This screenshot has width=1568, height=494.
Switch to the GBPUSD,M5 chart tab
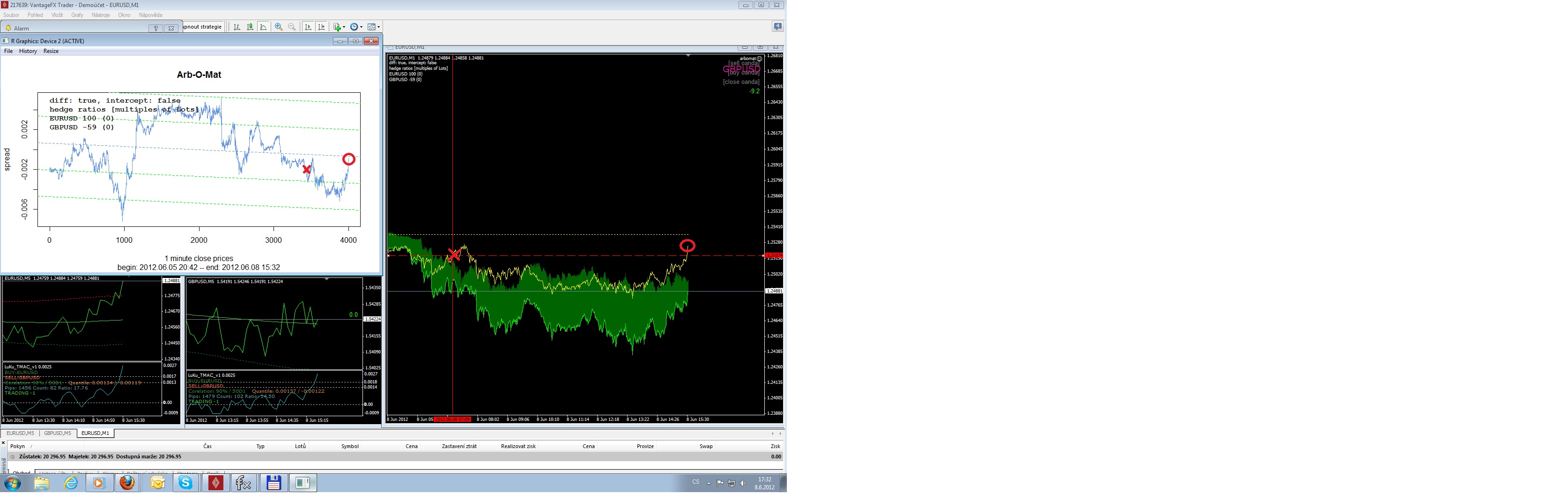pyautogui.click(x=57, y=434)
